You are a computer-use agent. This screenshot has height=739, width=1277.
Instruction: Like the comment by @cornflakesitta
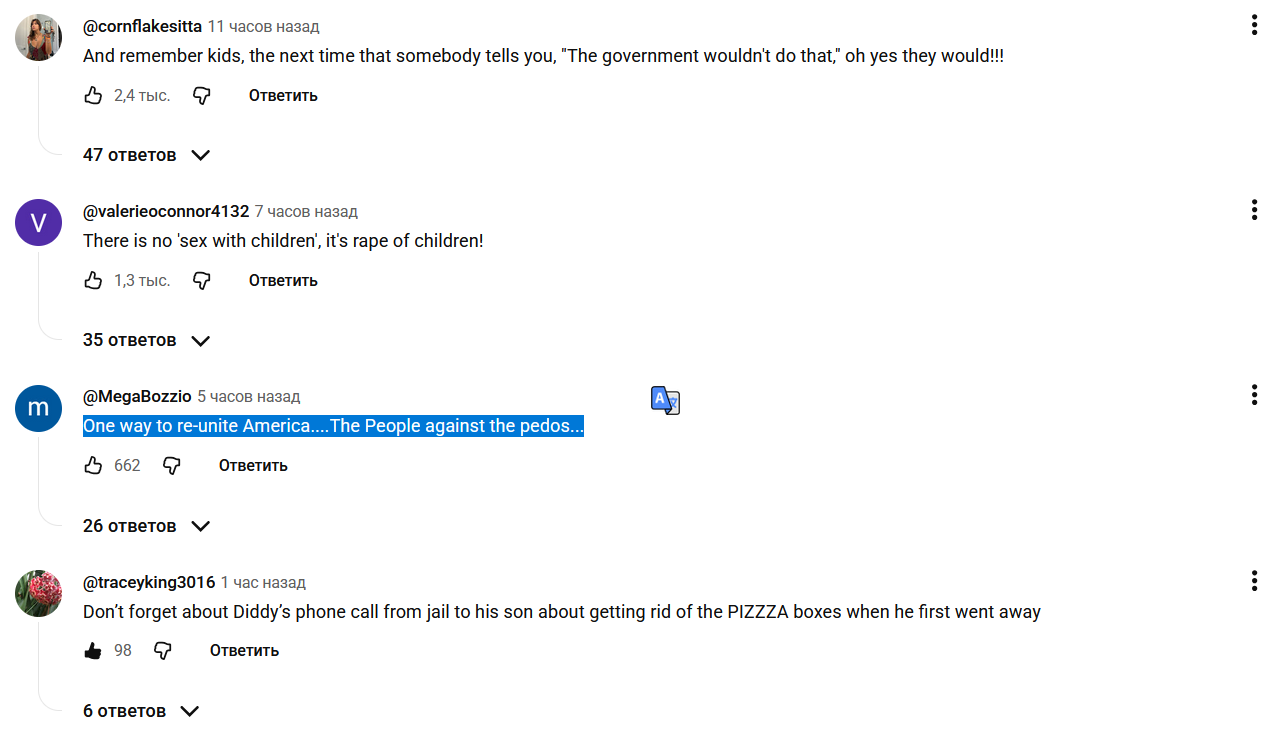[x=93, y=96]
